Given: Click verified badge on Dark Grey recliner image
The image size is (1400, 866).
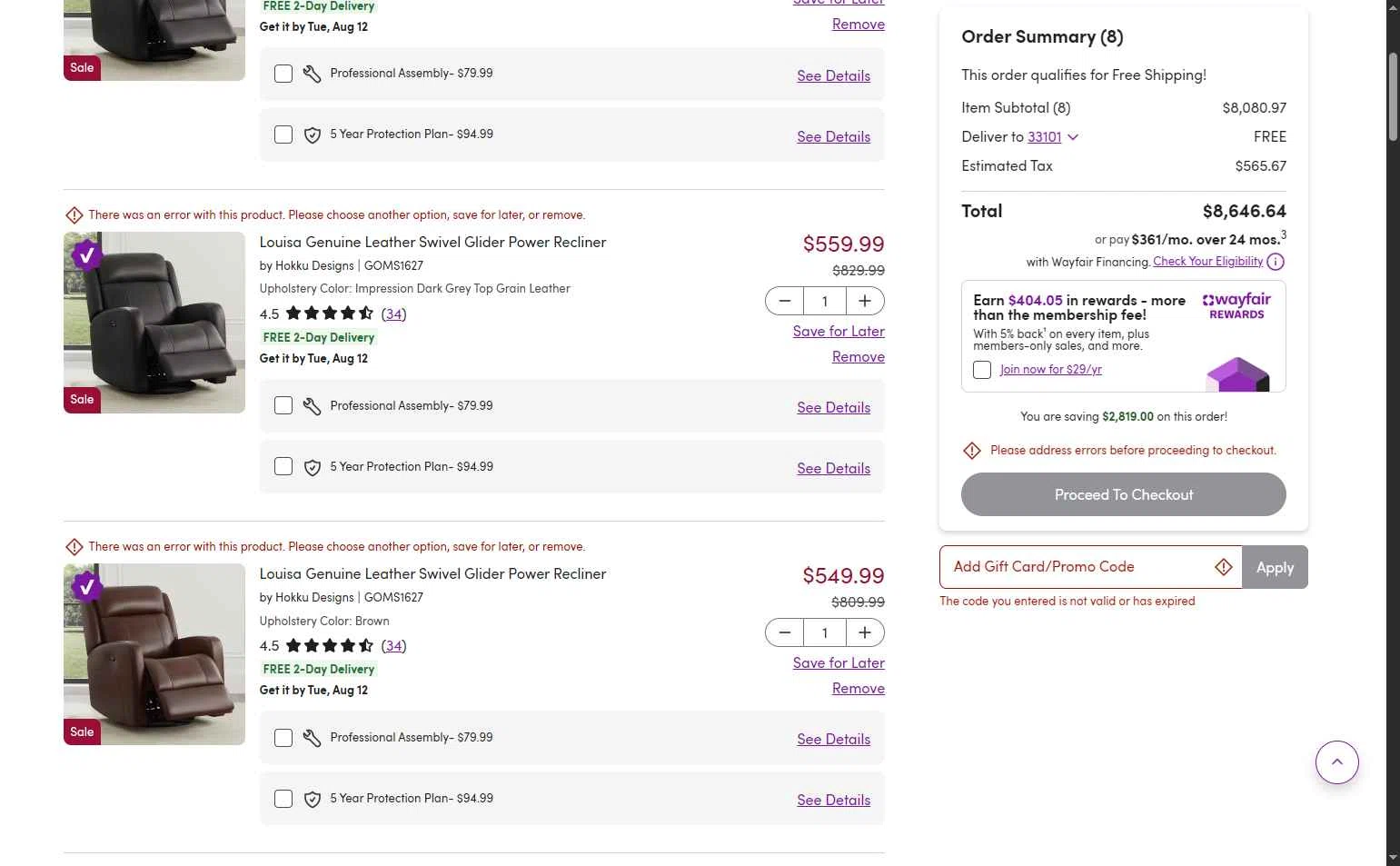Looking at the screenshot, I should click(x=86, y=255).
